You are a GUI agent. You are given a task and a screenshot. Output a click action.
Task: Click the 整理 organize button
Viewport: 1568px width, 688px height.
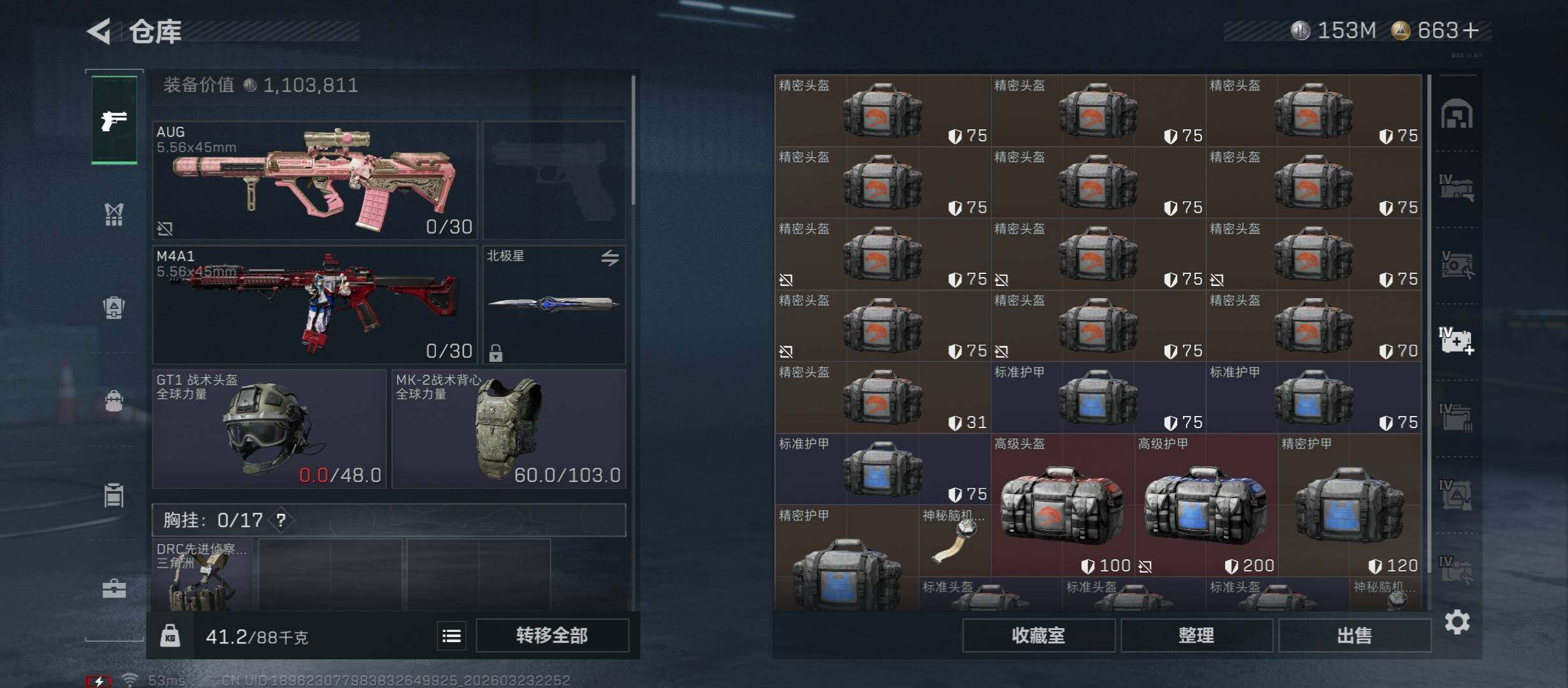tap(1196, 636)
